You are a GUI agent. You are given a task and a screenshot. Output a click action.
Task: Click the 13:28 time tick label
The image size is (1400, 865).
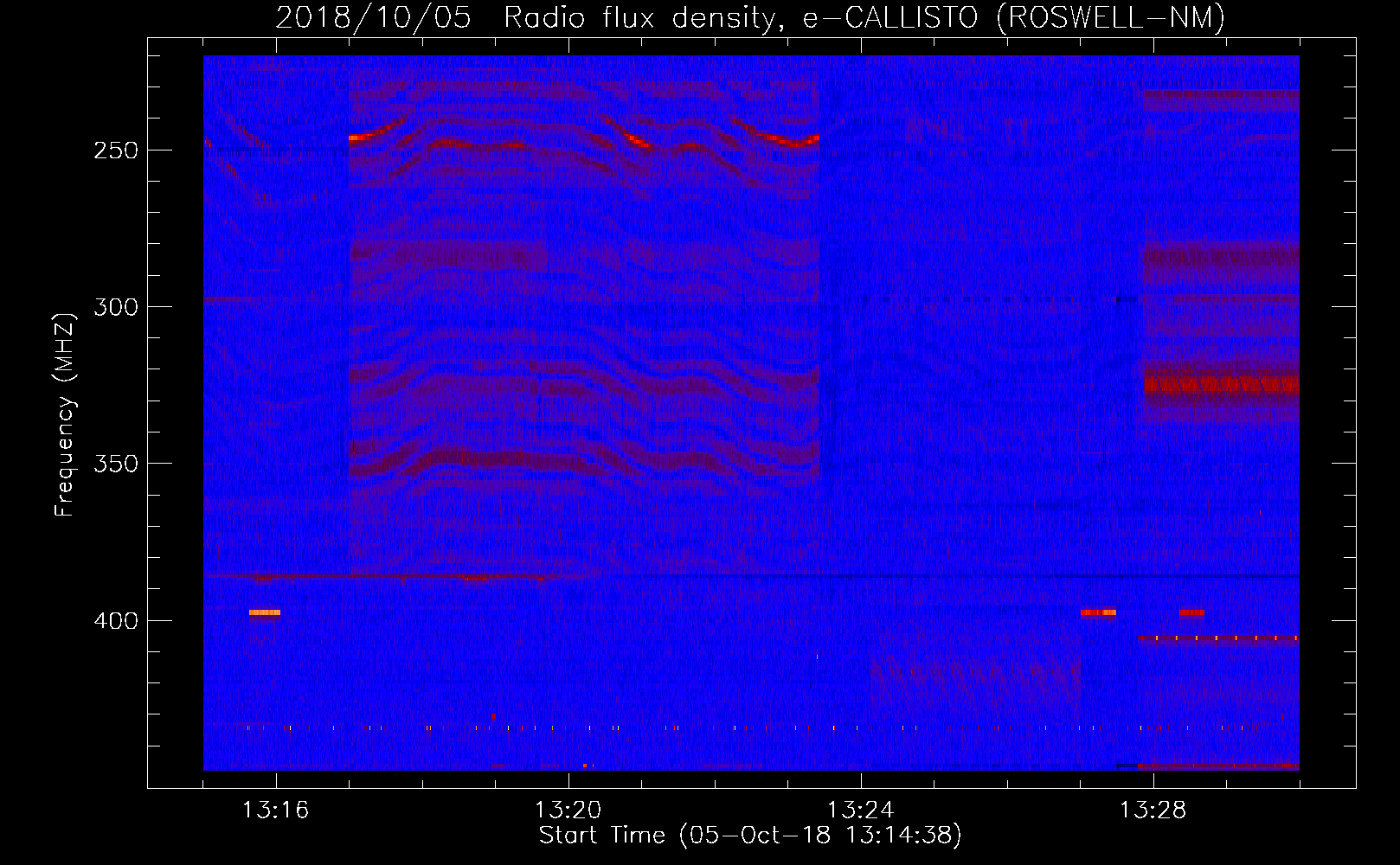point(1153,811)
